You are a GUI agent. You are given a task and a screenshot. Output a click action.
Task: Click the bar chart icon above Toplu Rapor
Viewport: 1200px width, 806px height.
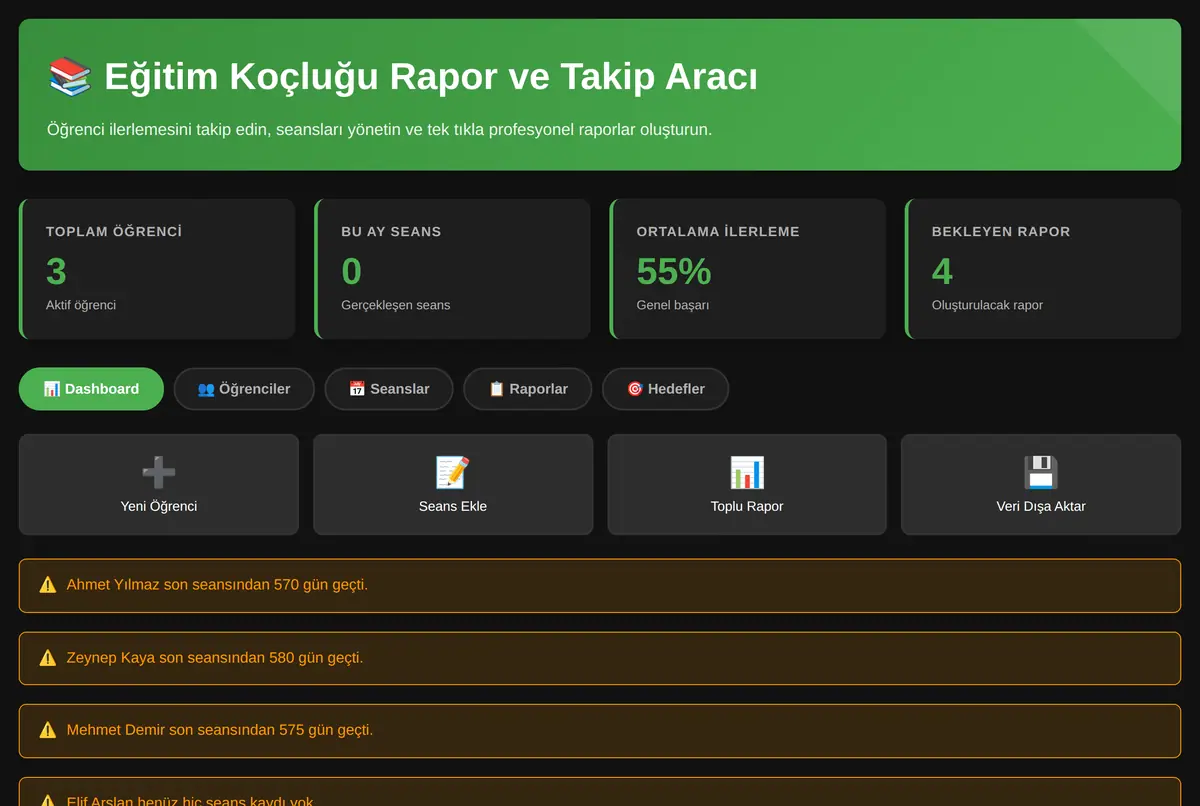tap(747, 472)
